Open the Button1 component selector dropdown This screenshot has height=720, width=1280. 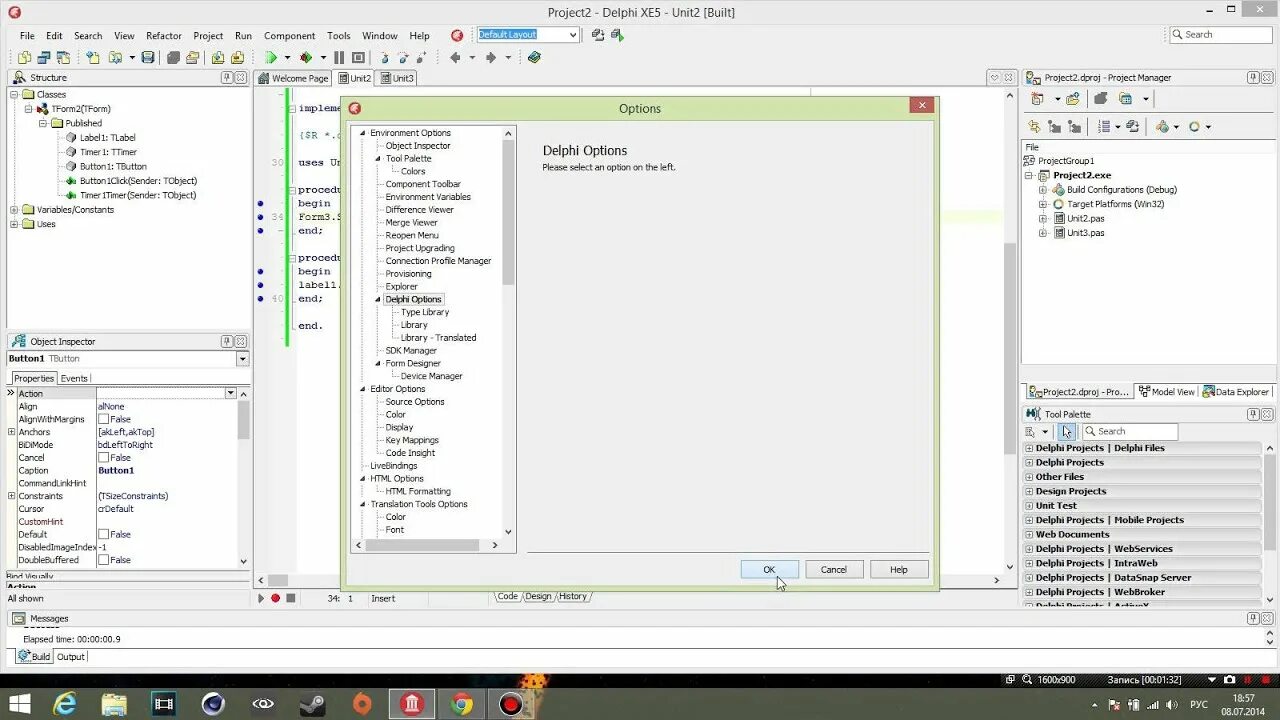click(242, 359)
